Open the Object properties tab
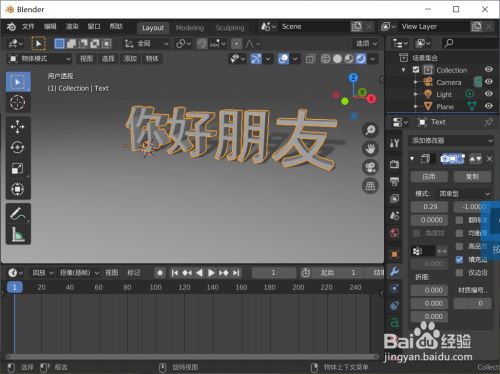The width and height of the screenshot is (500, 374). tap(394, 254)
